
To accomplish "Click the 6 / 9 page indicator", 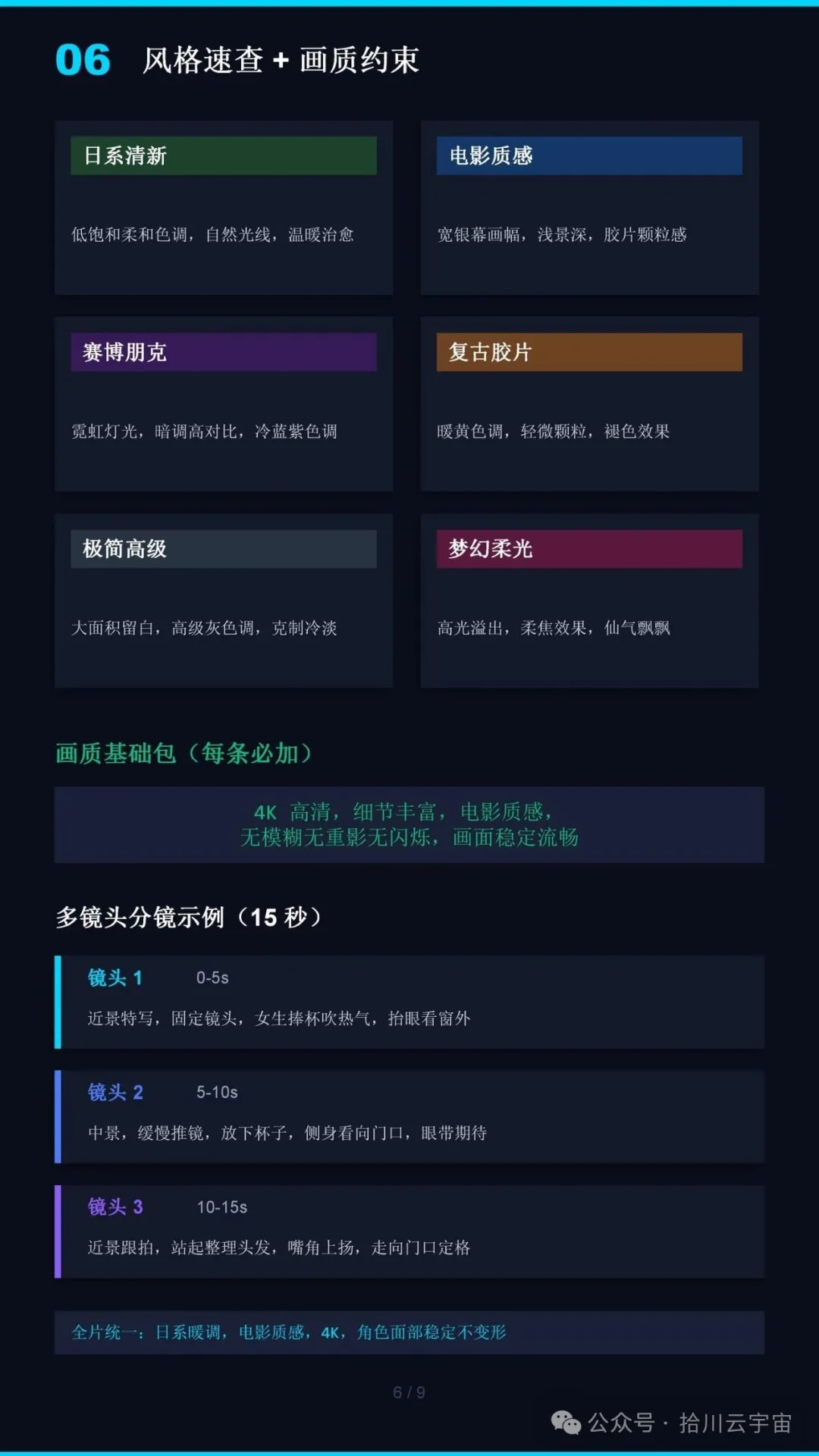I will [x=409, y=1392].
